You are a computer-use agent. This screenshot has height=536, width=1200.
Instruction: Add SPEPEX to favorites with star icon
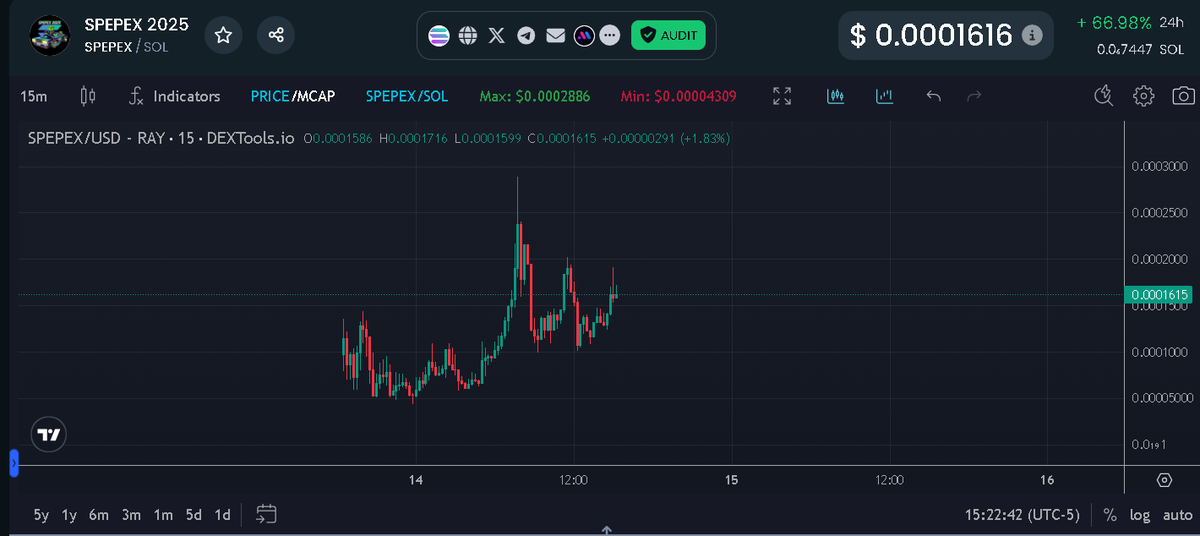click(223, 35)
